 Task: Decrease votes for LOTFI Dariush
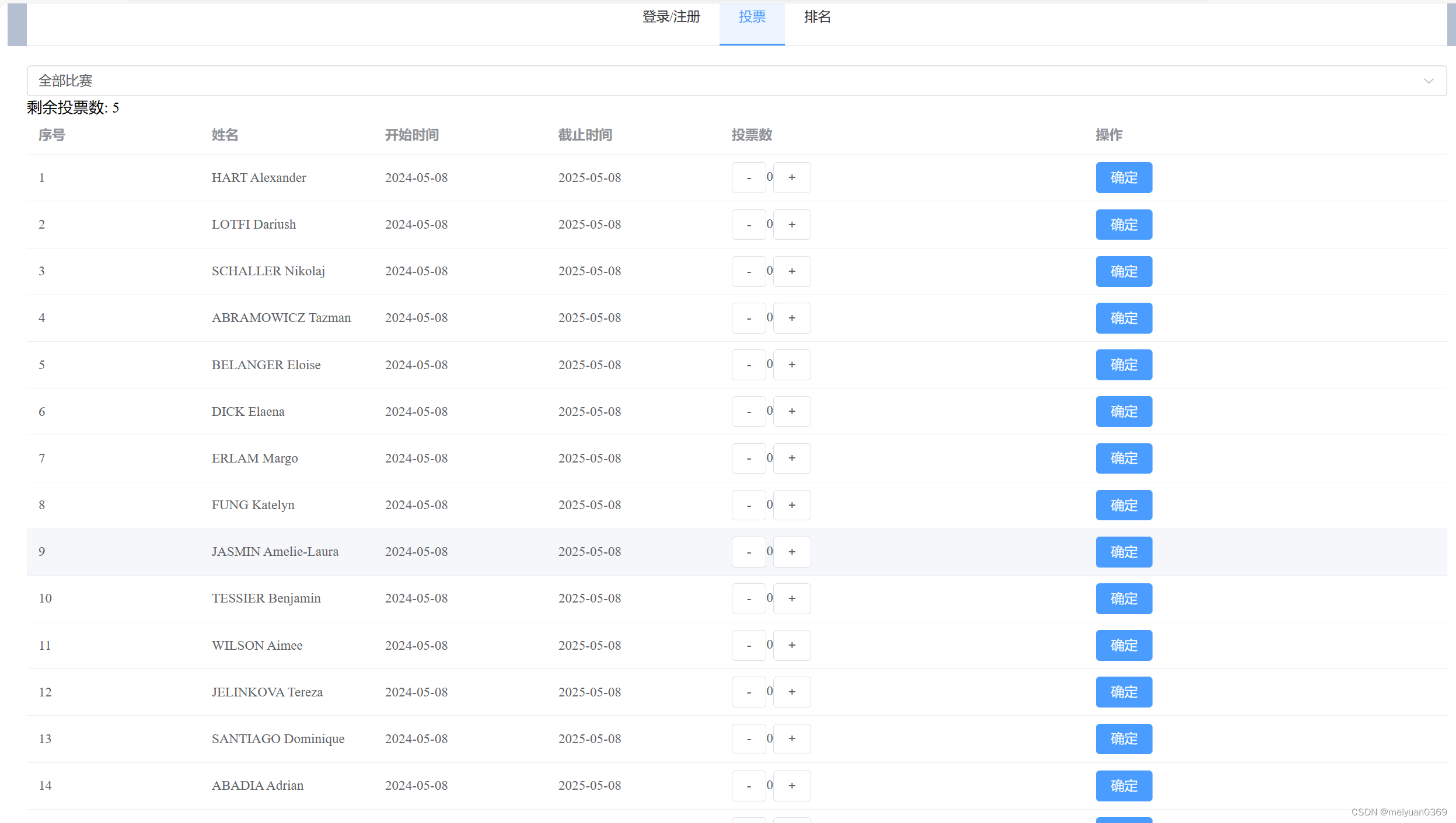coord(749,225)
